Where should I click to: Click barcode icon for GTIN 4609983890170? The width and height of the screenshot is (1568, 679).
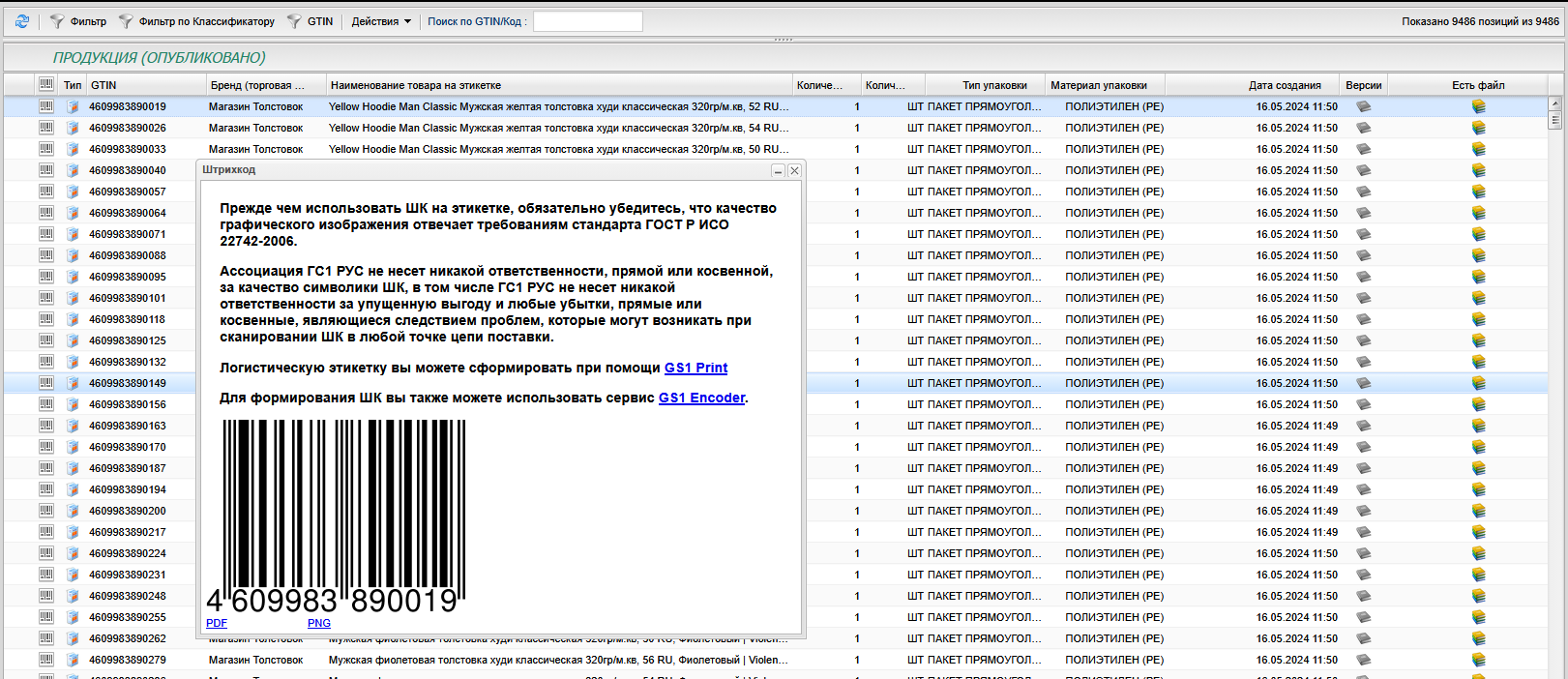pyautogui.click(x=46, y=447)
